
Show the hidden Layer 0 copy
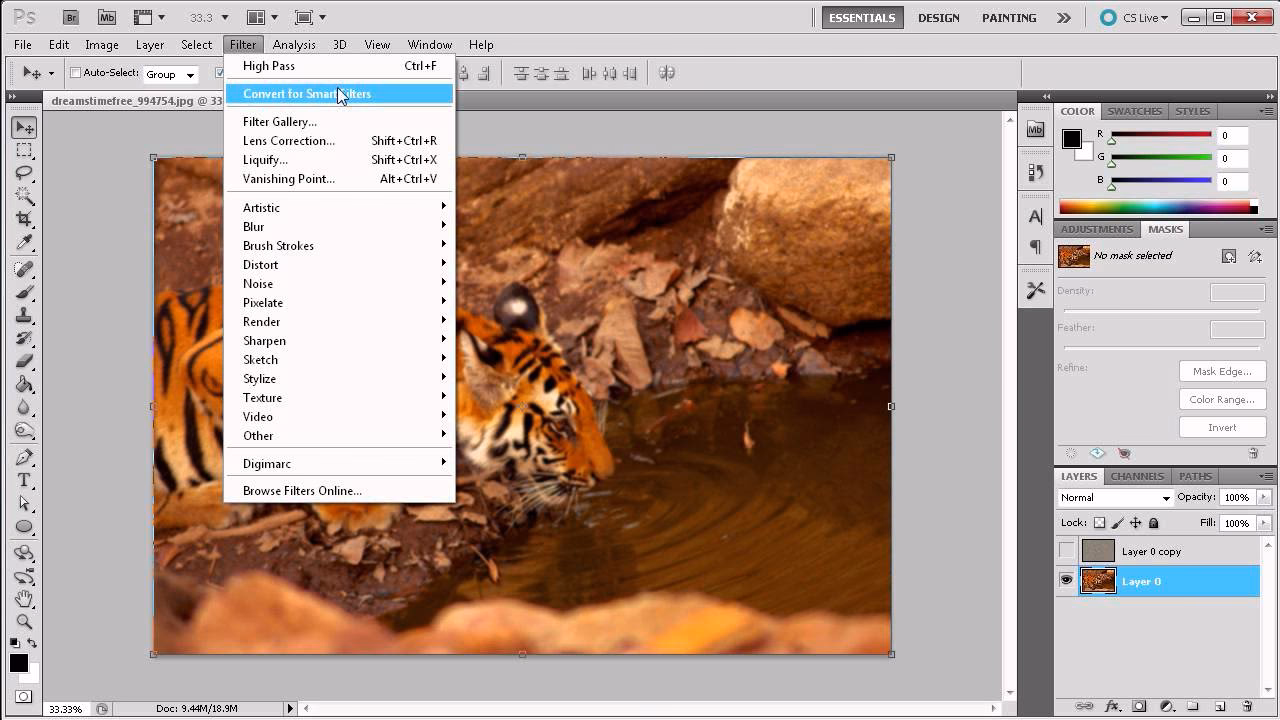[x=1067, y=551]
